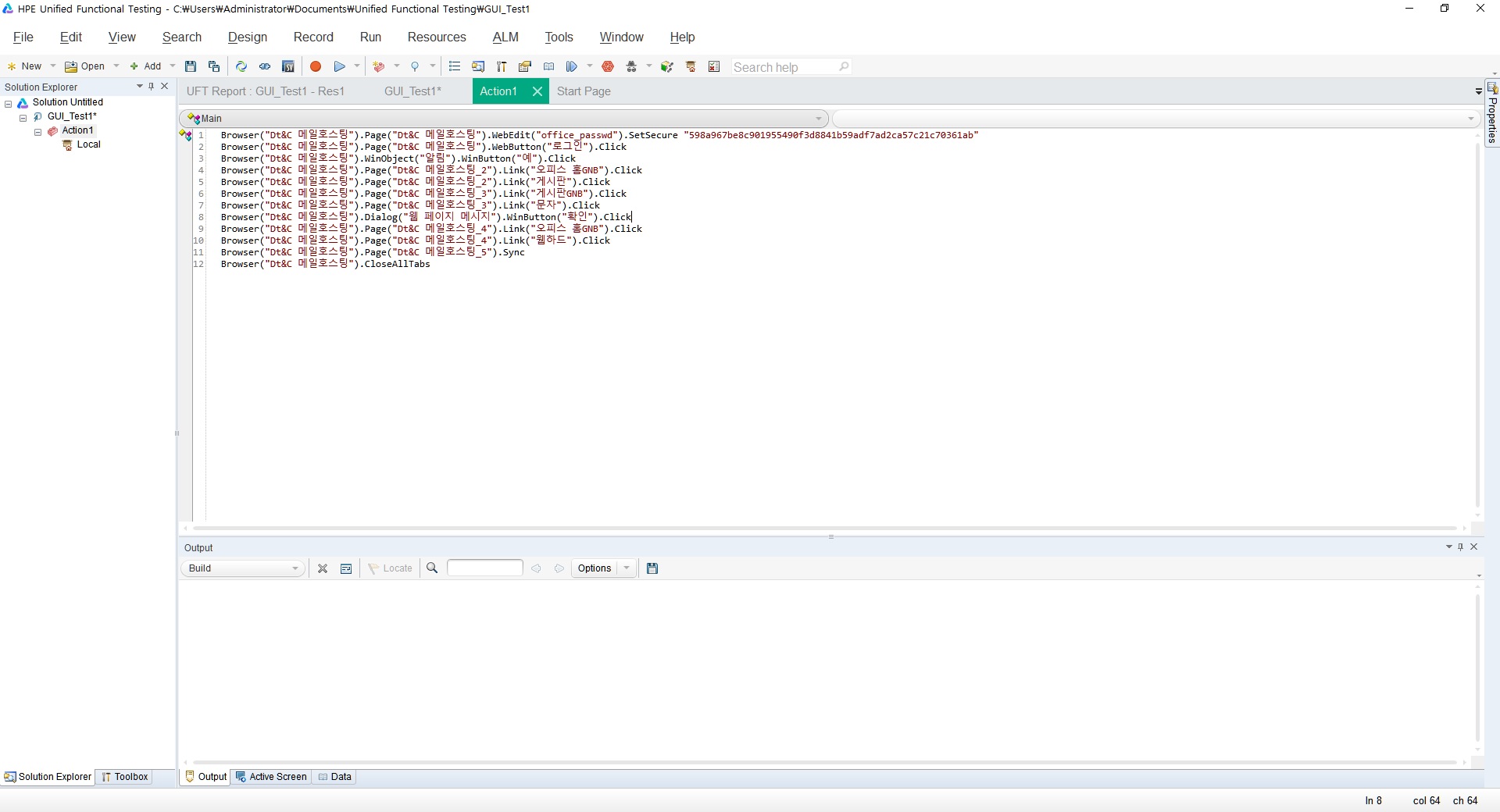Switch to UFT Report GUI_Test1 - Res1 tab
The height and width of the screenshot is (812, 1500).
[x=266, y=91]
